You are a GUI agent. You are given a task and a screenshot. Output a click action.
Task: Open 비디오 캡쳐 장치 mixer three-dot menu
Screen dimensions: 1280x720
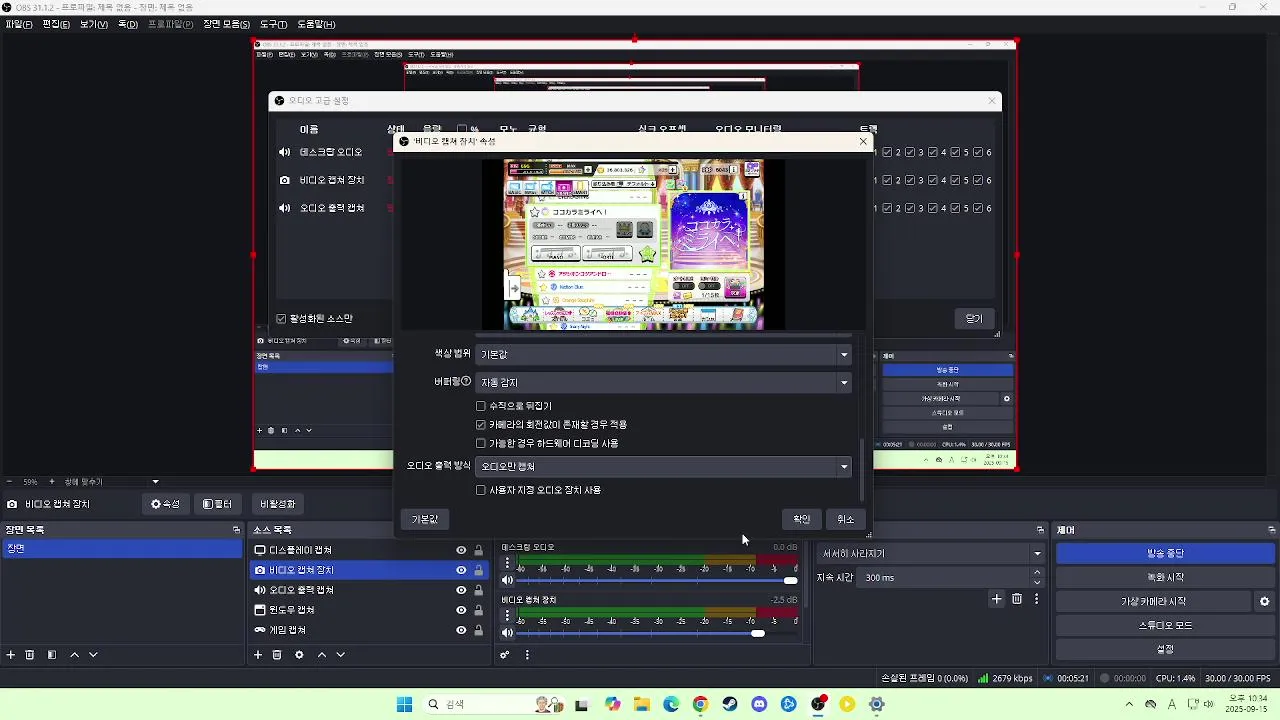coord(507,615)
